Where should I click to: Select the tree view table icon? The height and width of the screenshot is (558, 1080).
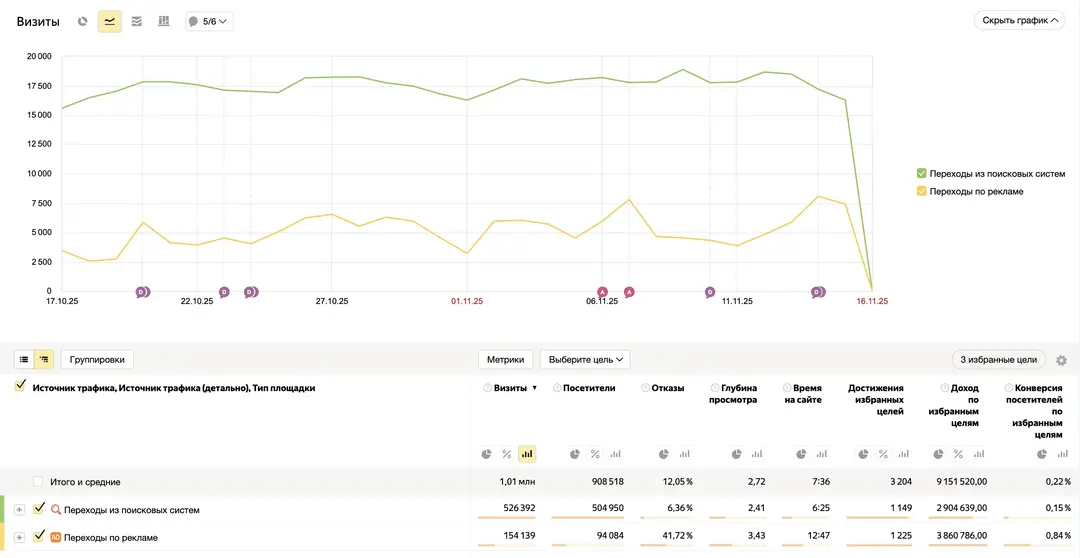pyautogui.click(x=44, y=359)
